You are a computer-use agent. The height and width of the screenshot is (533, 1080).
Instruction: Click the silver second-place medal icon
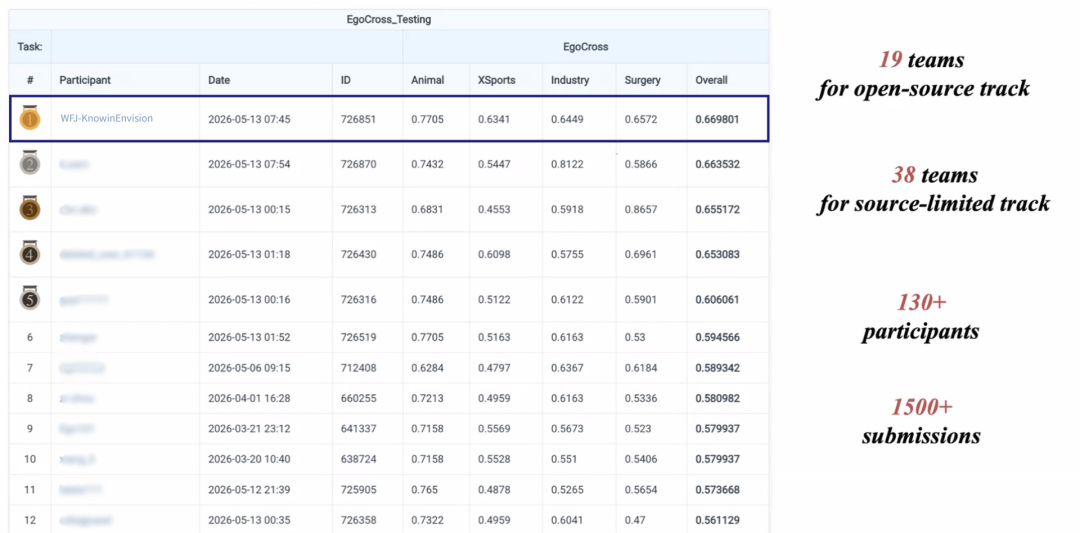click(30, 163)
